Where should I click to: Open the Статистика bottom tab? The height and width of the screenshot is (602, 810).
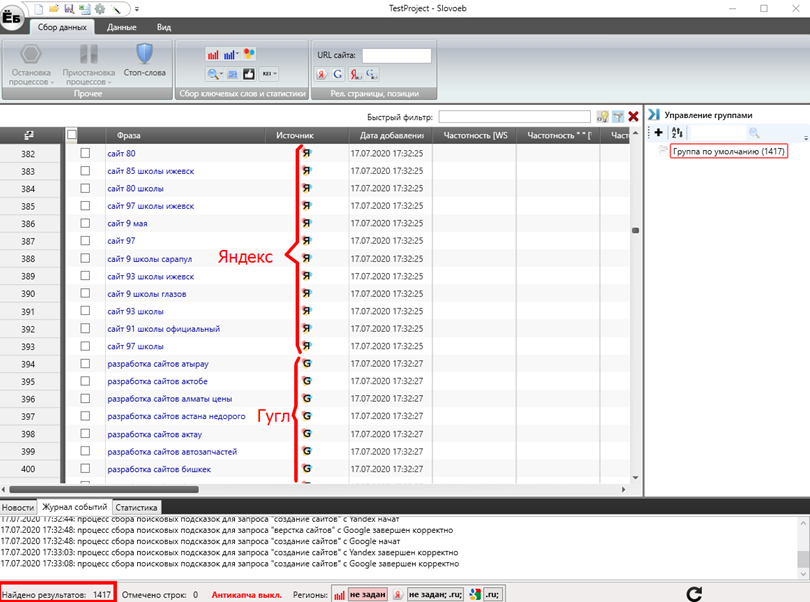click(x=136, y=507)
